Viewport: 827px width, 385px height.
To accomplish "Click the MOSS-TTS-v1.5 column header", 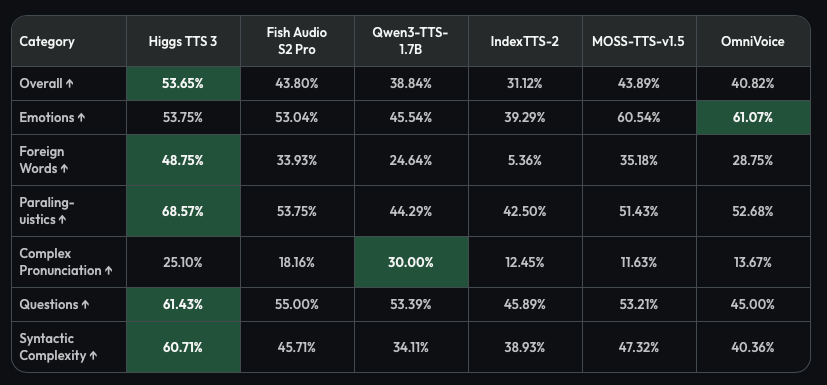I will point(639,41).
